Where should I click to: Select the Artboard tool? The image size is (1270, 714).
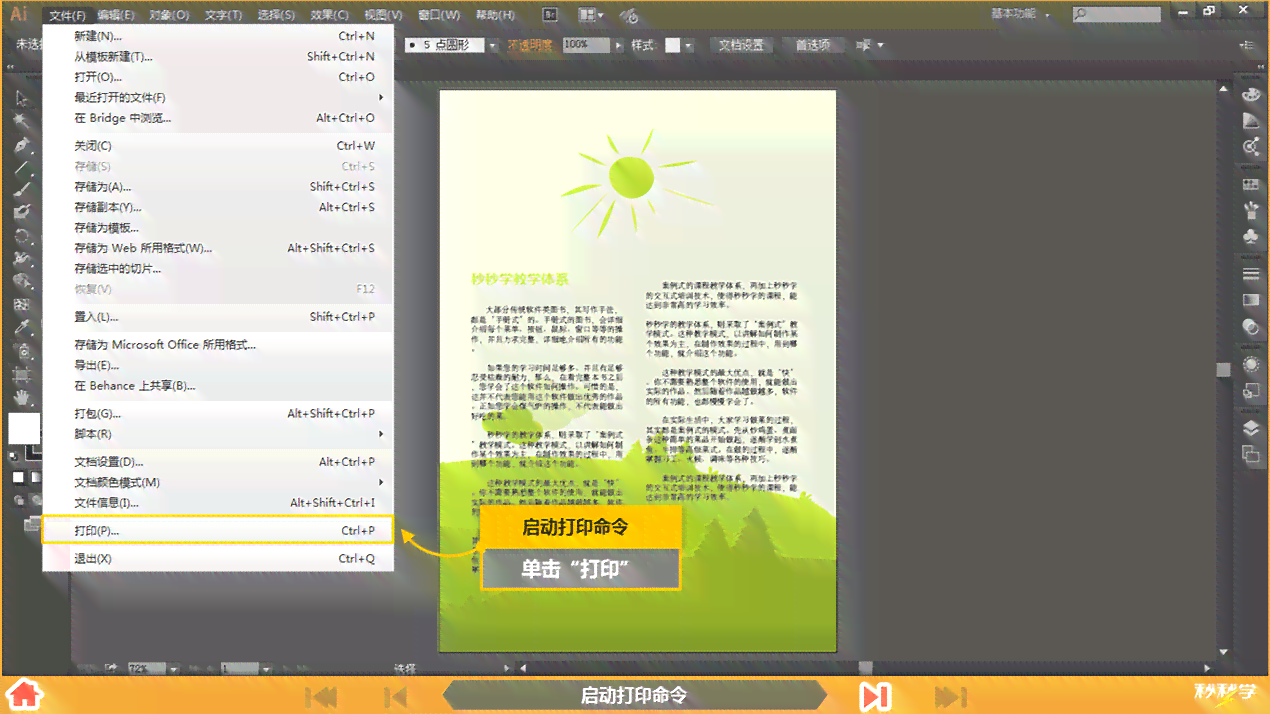22,375
